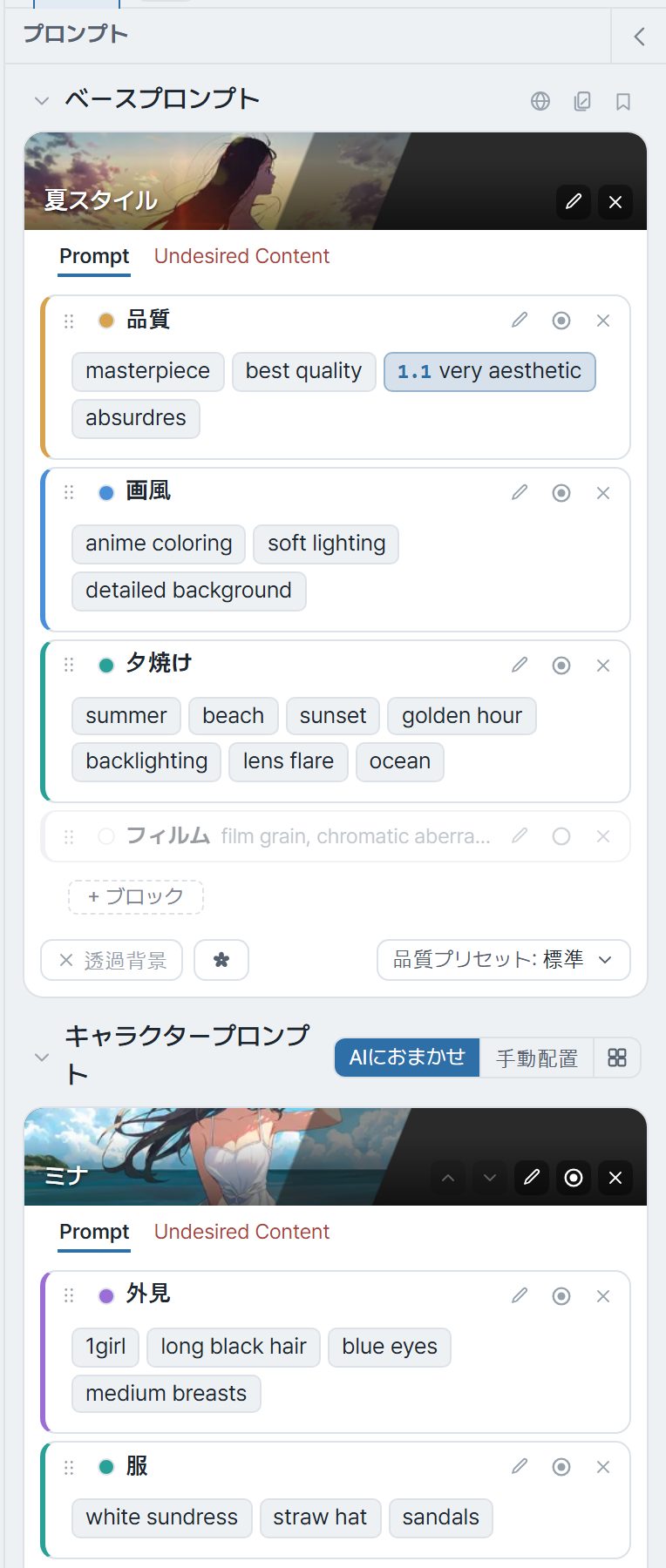The image size is (666, 1568).
Task: Collapse the ベースプロンプト section
Action: click(41, 101)
